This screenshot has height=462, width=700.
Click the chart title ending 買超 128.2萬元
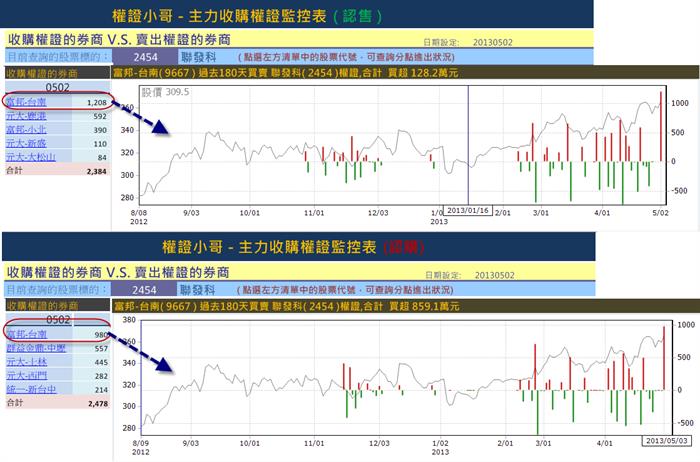[286, 73]
